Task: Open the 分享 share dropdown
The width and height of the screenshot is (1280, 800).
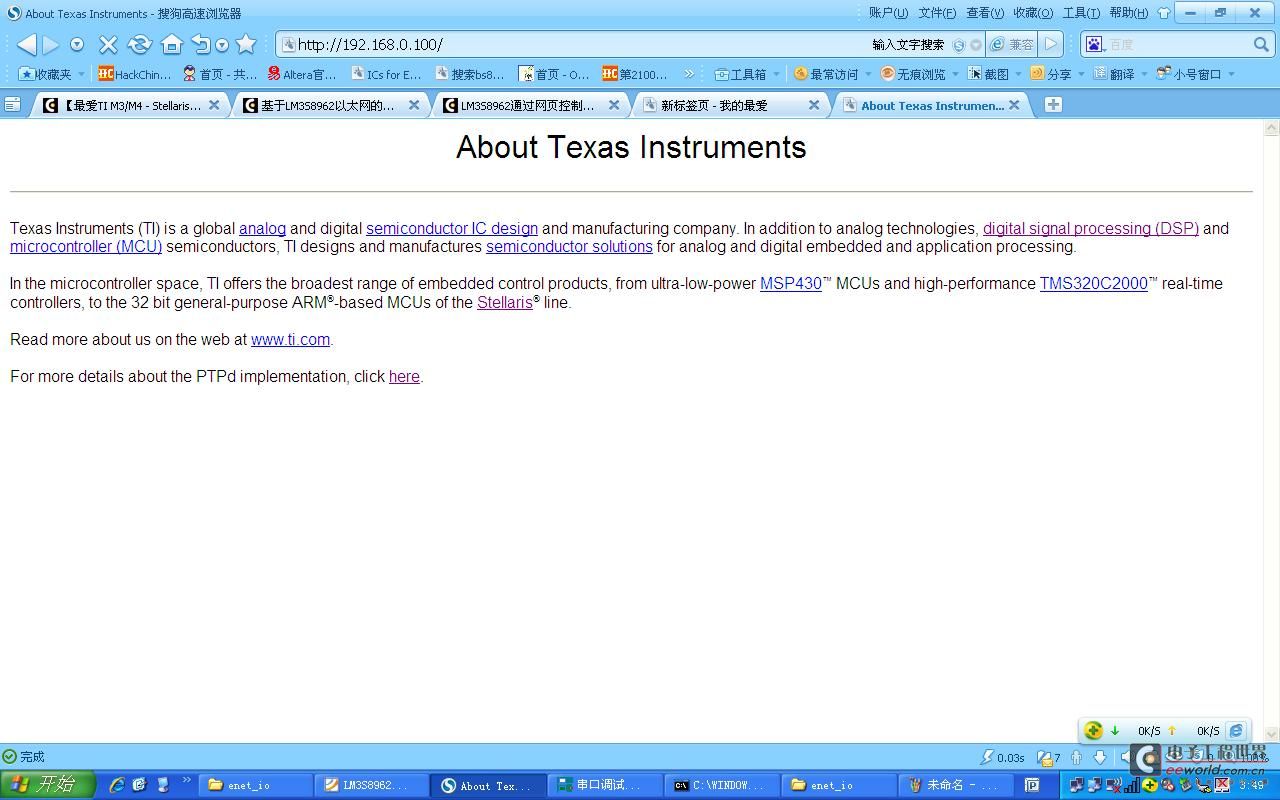Action: point(1081,74)
